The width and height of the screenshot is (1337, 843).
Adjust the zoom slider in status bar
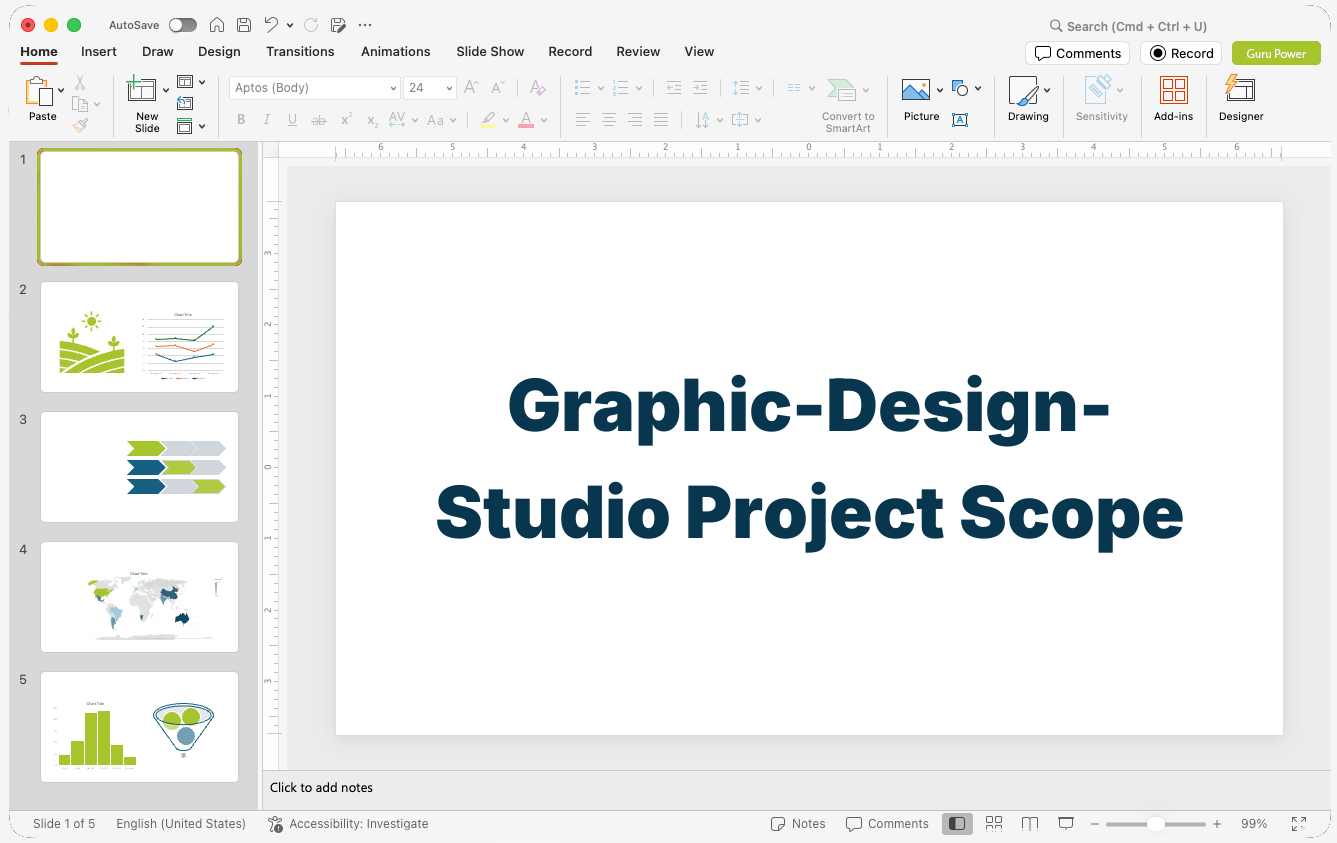pyautogui.click(x=1155, y=824)
